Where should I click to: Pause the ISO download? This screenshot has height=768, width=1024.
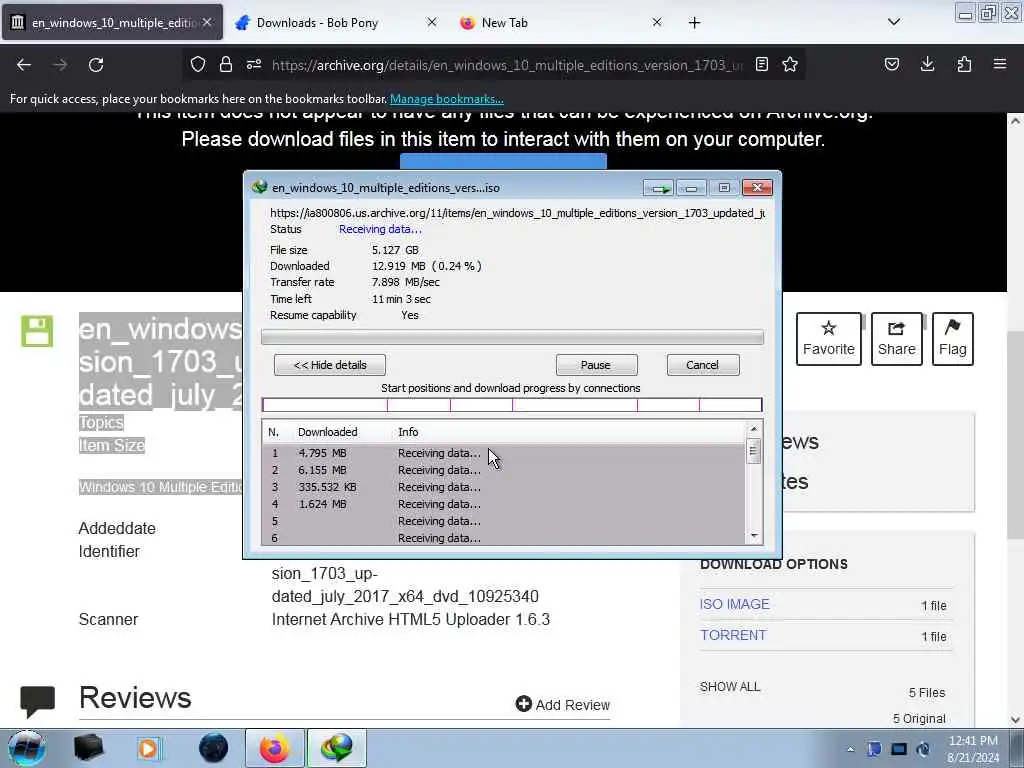pos(596,365)
